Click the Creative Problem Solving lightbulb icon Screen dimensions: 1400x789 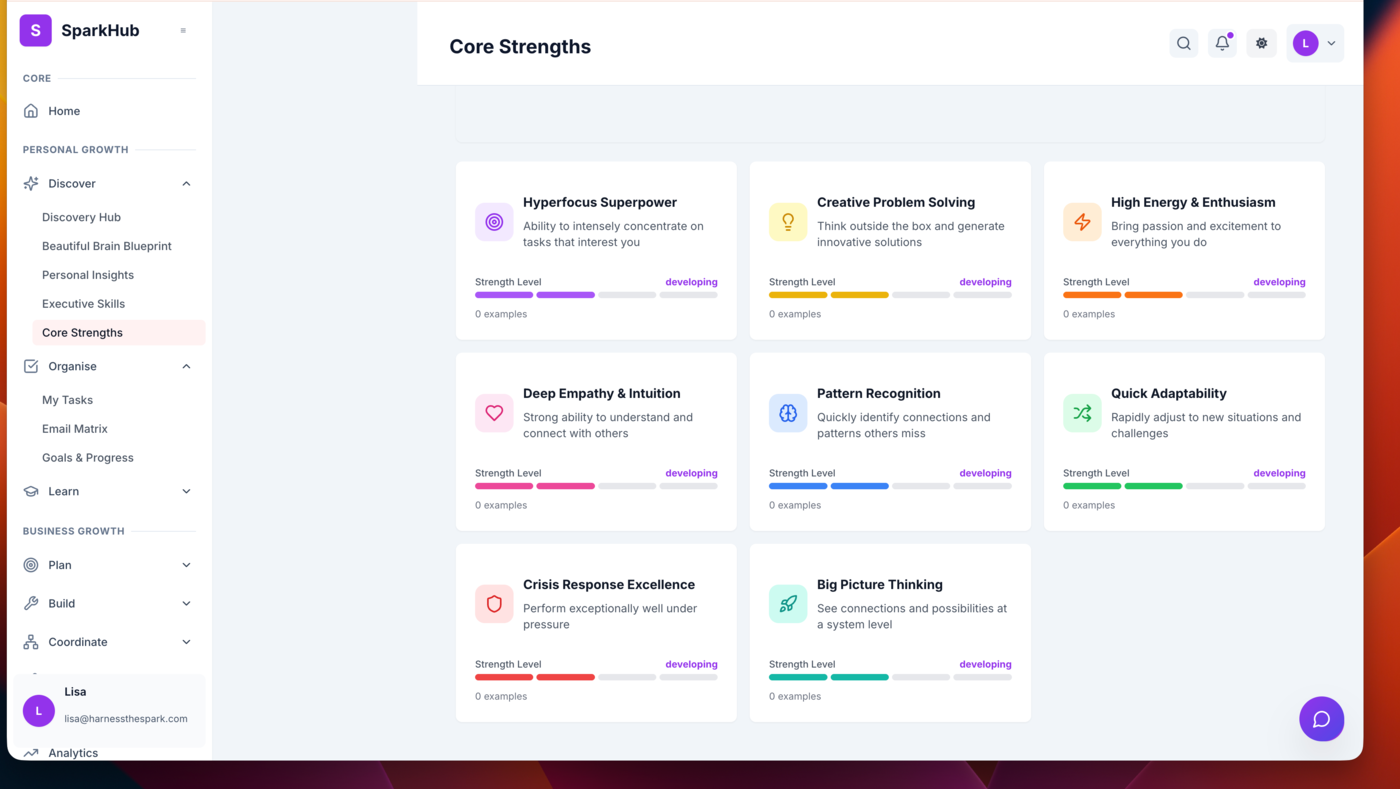[788, 222]
